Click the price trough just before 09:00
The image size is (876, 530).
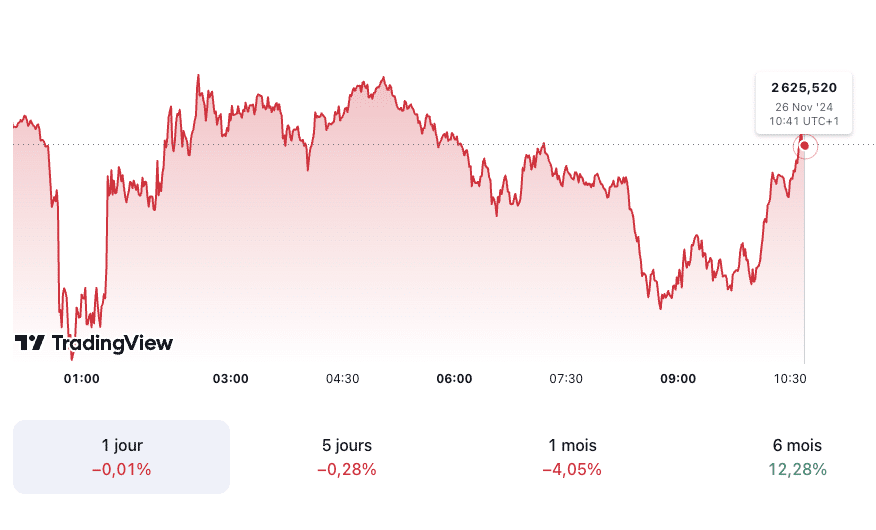click(x=660, y=307)
